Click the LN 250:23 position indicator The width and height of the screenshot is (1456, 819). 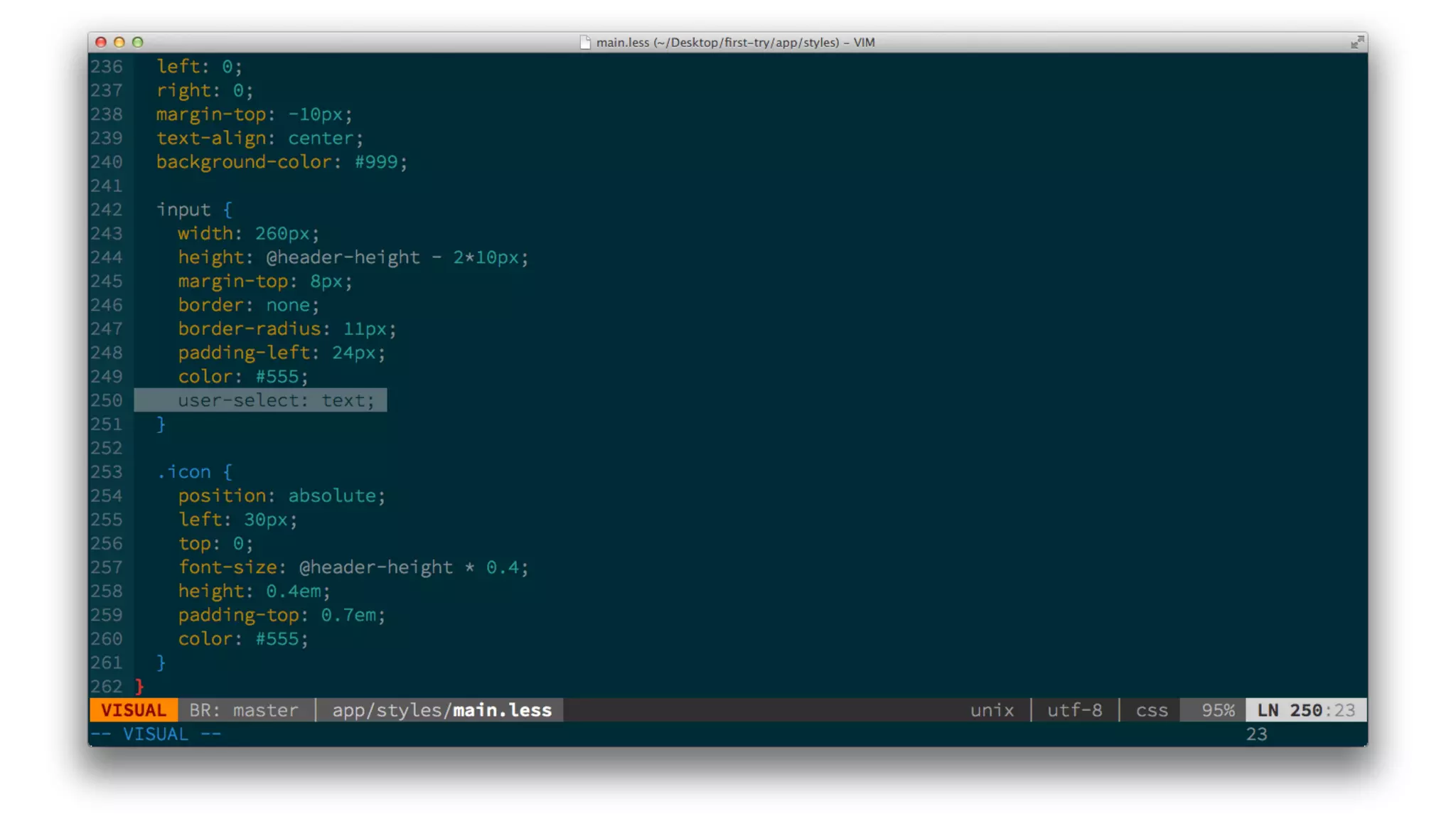[1305, 710]
